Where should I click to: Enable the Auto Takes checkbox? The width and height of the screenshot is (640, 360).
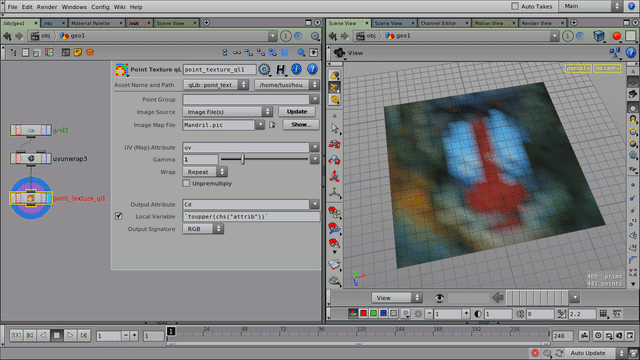tap(515, 6)
